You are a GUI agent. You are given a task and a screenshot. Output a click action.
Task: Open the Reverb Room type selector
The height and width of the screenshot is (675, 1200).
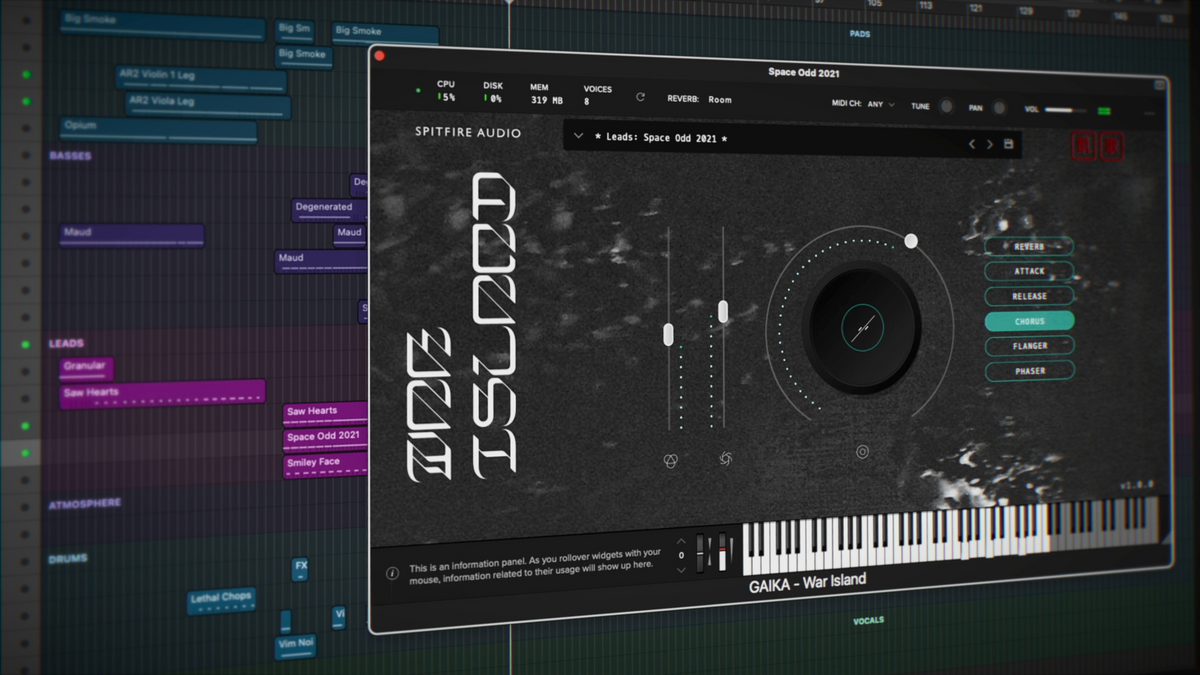coord(719,99)
